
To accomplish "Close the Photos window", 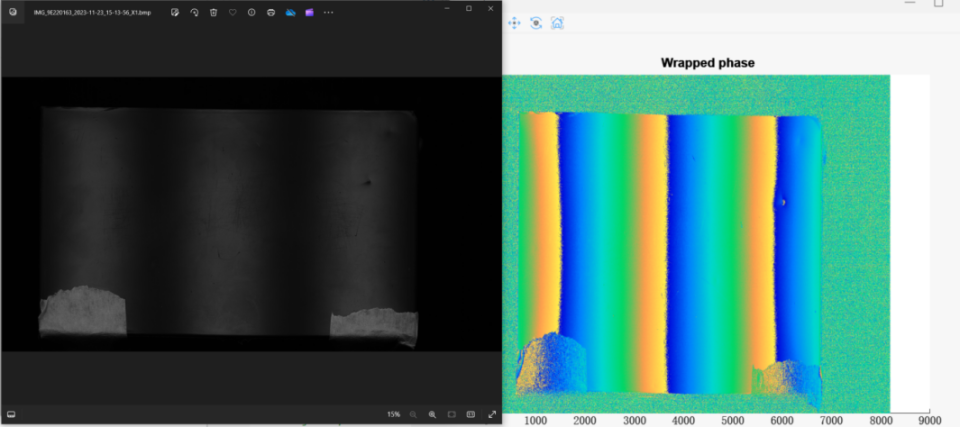I will pyautogui.click(x=491, y=9).
